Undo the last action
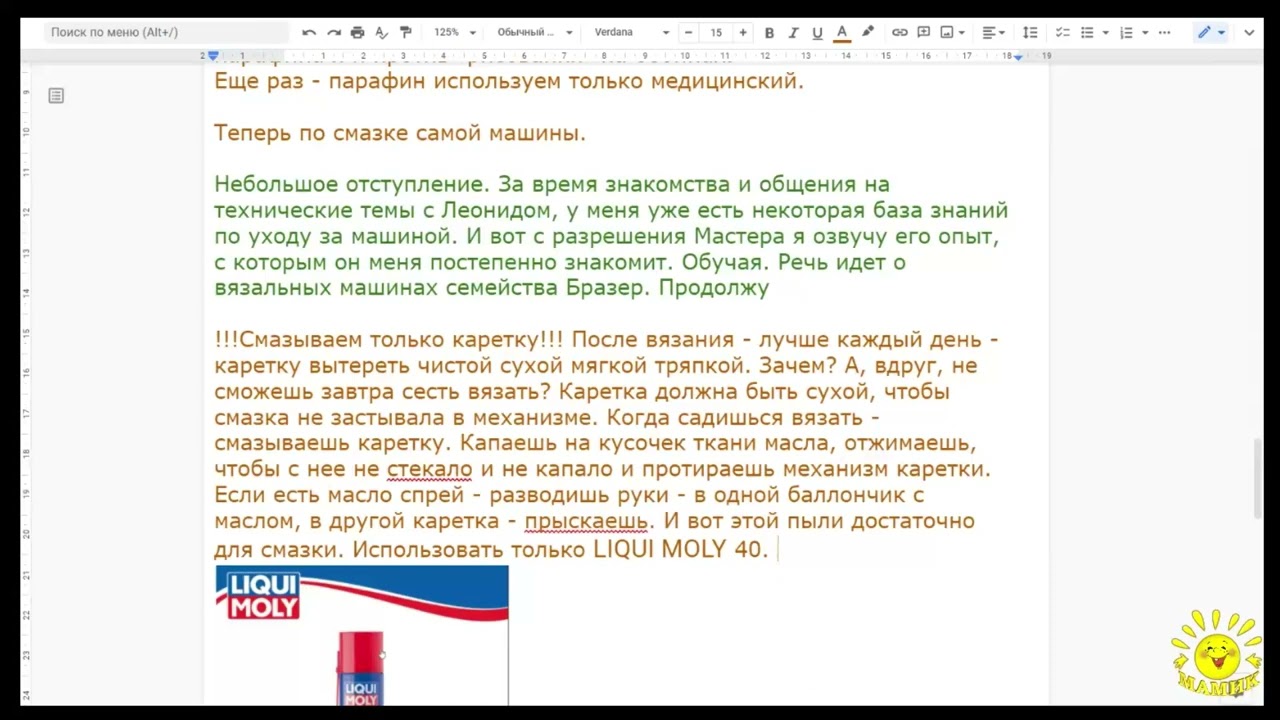The height and width of the screenshot is (720, 1280). coord(309,32)
